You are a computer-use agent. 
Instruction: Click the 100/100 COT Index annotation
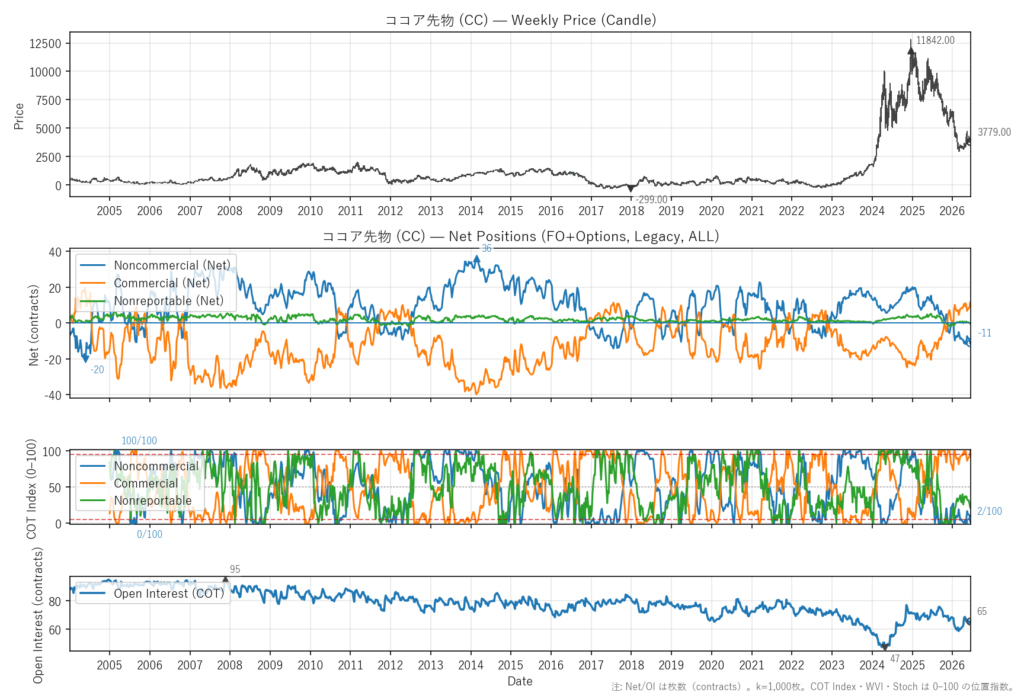[x=139, y=441]
